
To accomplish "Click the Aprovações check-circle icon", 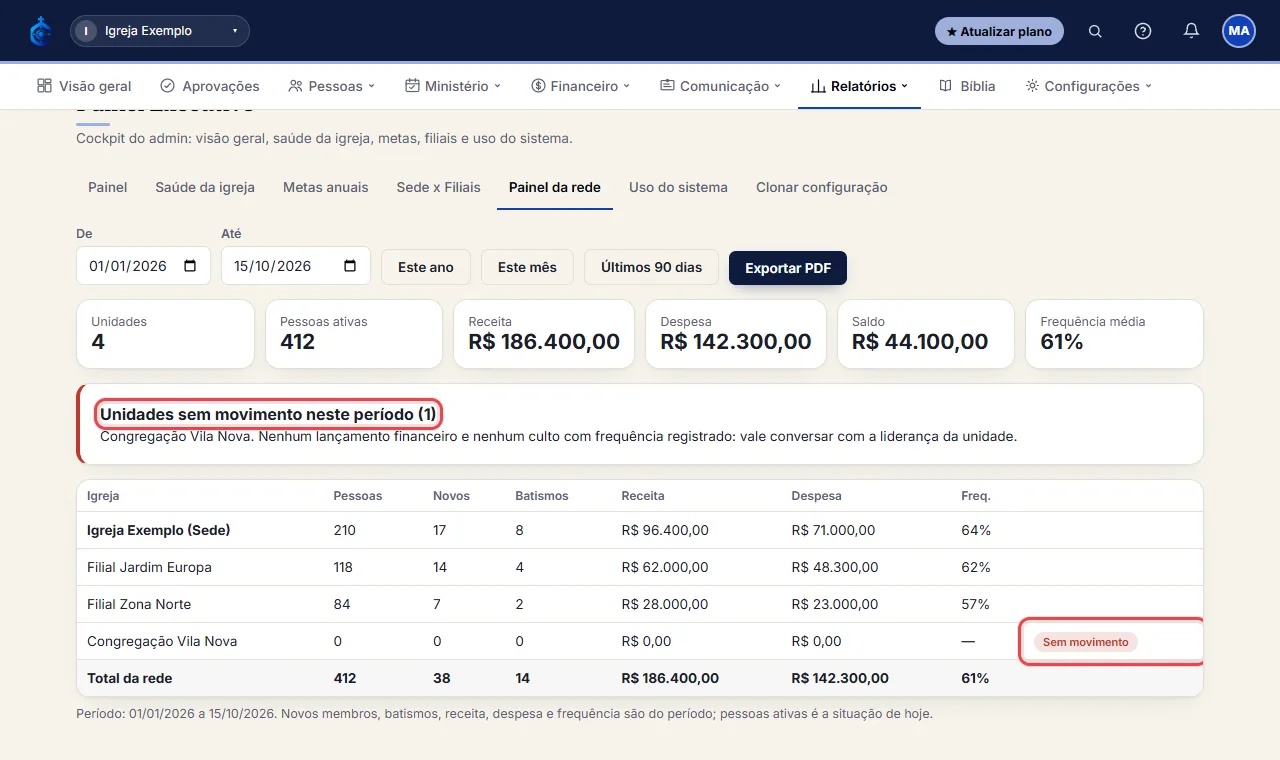I will [168, 86].
